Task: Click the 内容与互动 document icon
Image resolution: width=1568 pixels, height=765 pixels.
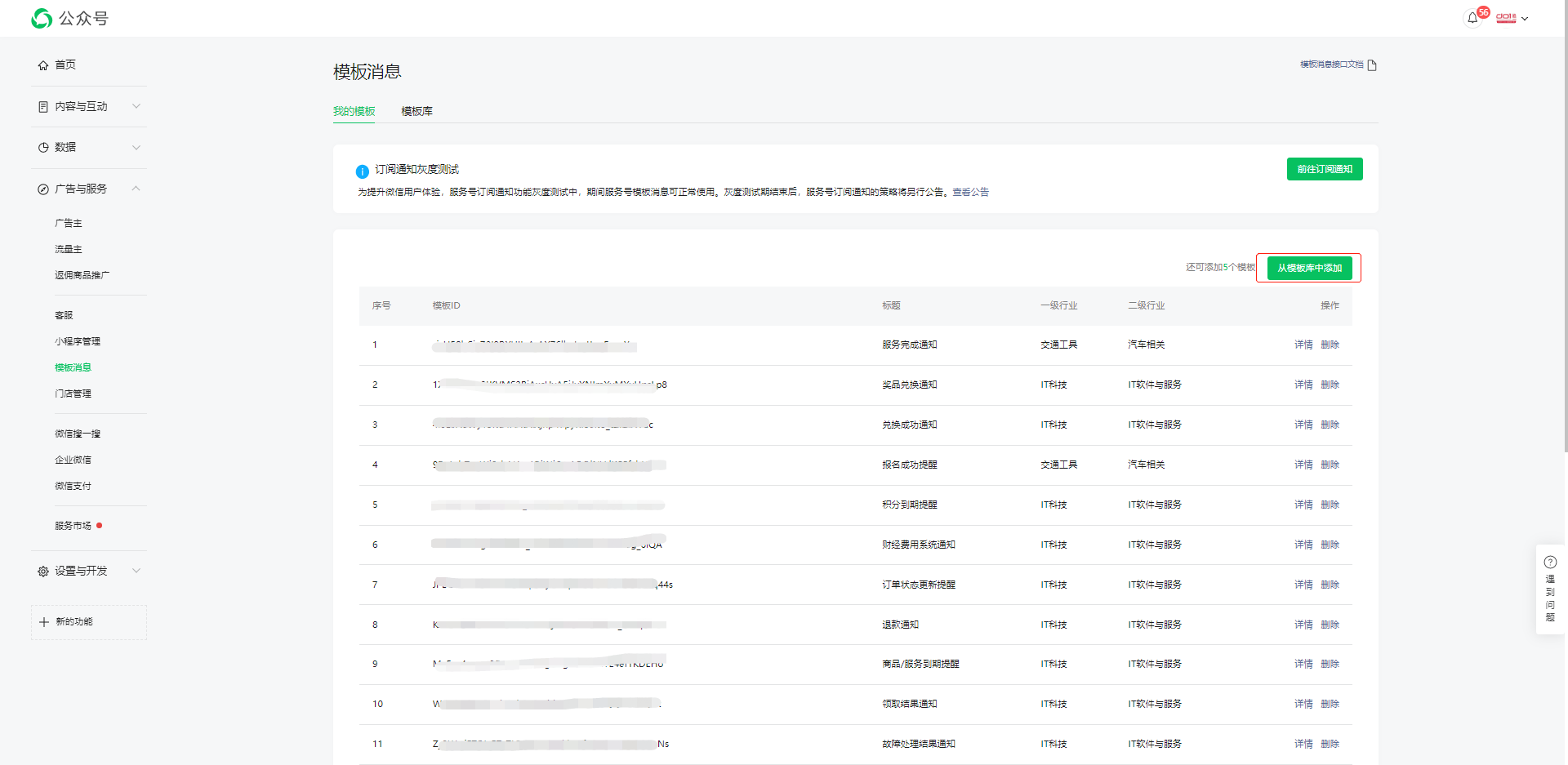Action: pos(43,107)
